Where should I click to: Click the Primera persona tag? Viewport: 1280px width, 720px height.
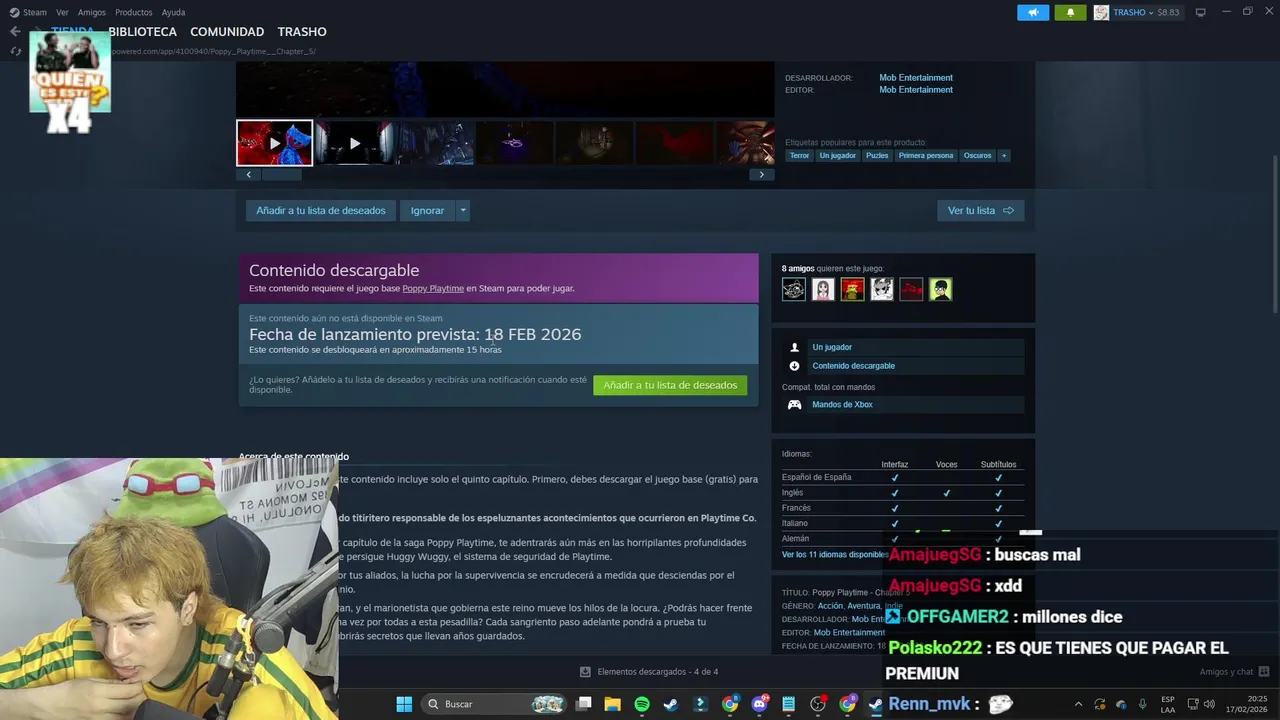tap(926, 155)
